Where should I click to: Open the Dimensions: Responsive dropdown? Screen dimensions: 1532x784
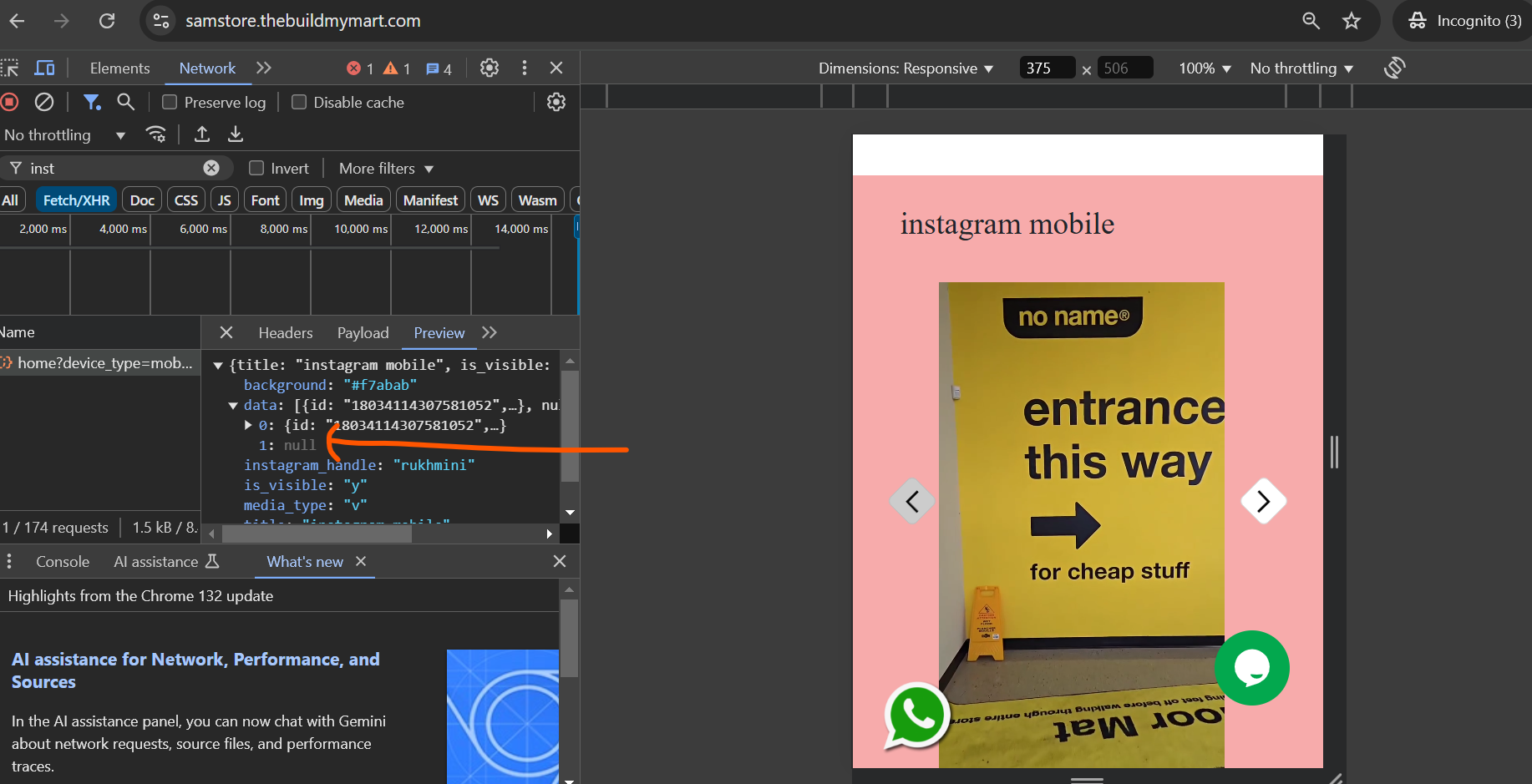point(906,68)
